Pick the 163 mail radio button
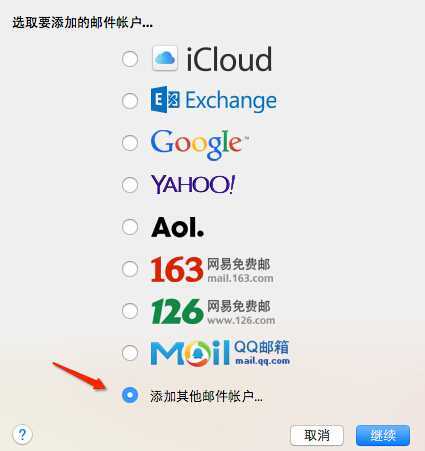Image resolution: width=425 pixels, height=451 pixels. pyautogui.click(x=130, y=269)
